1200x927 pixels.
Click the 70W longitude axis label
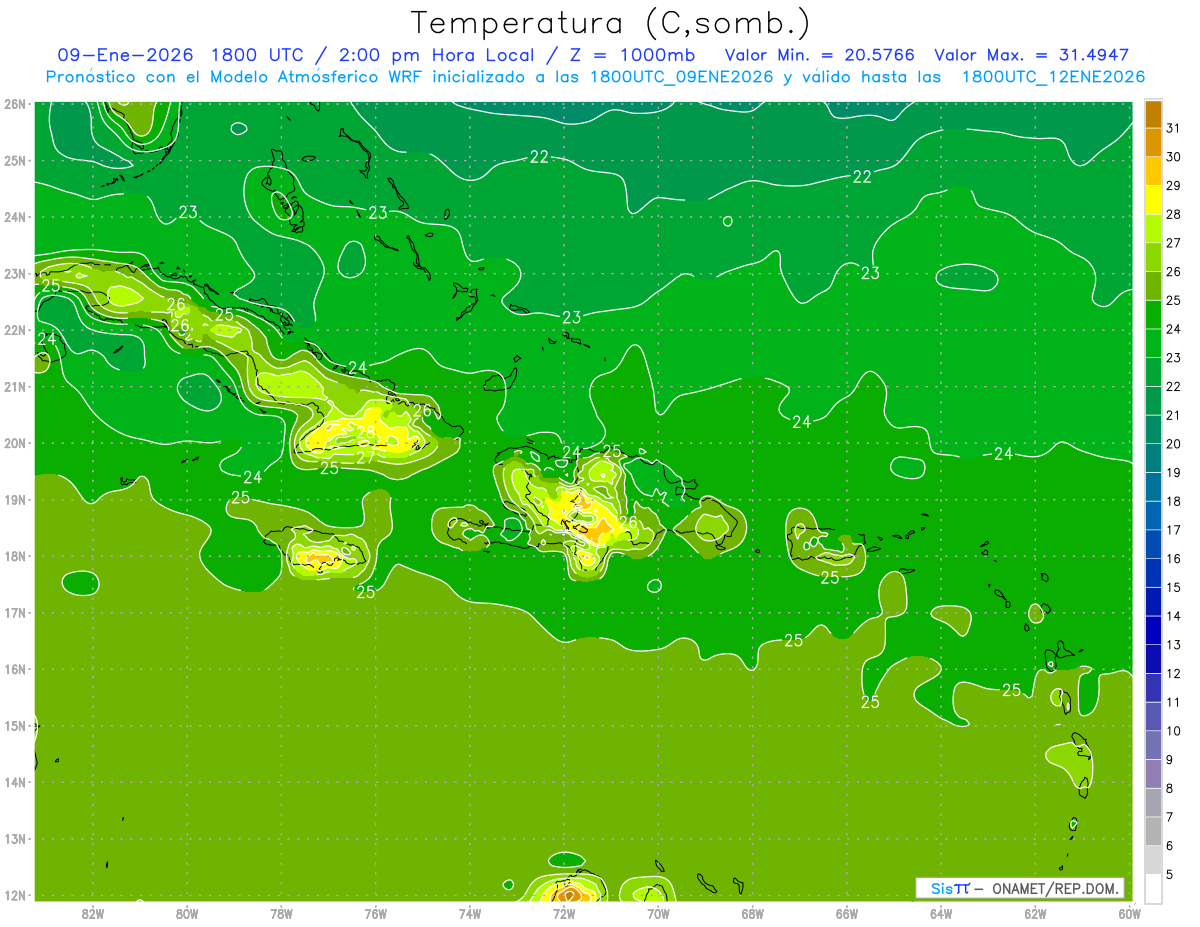(x=658, y=913)
